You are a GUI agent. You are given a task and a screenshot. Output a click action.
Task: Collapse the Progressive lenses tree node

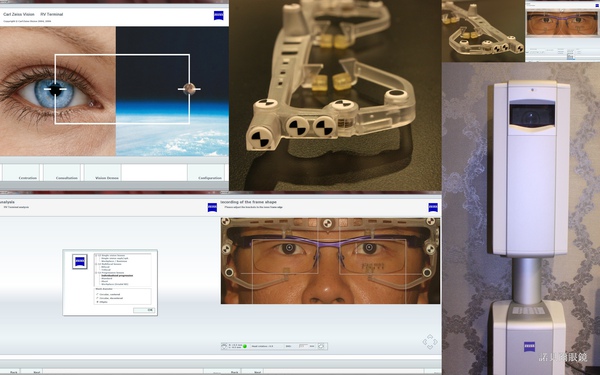pos(96,272)
